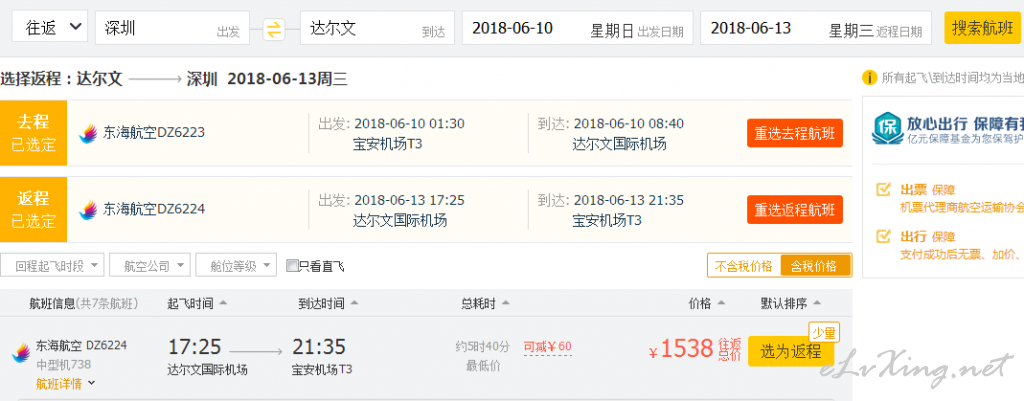Click the 选为返程 button
Screen dimensions: 1024x401
click(790, 351)
